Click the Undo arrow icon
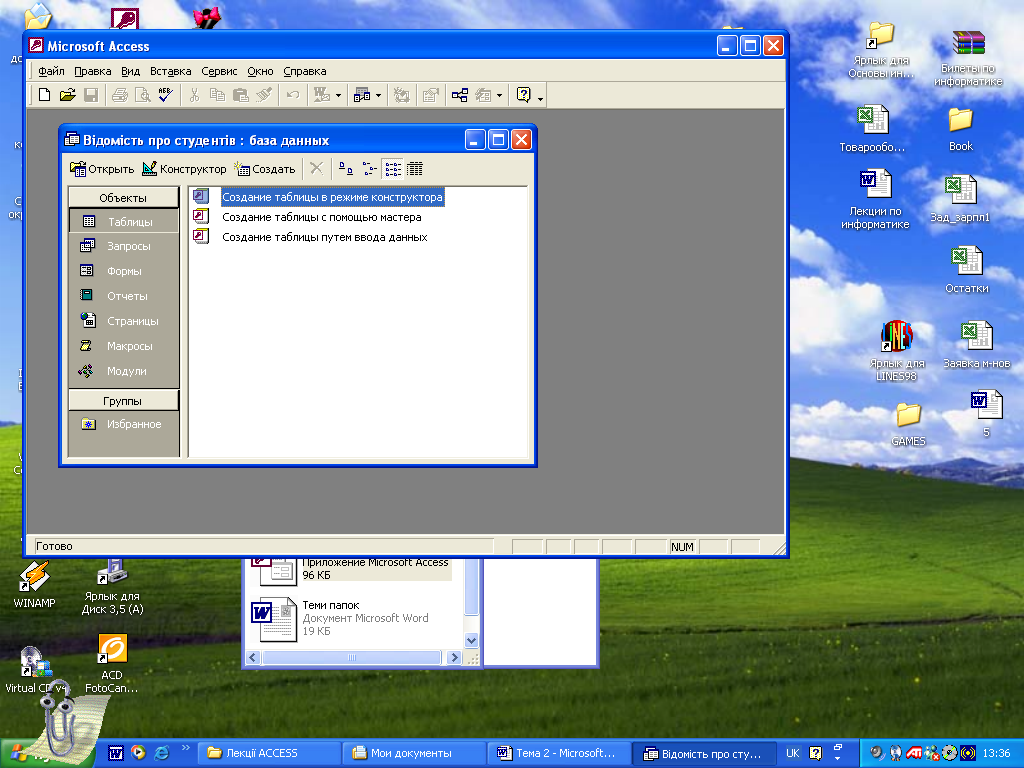Viewport: 1024px width, 768px height. click(x=293, y=95)
